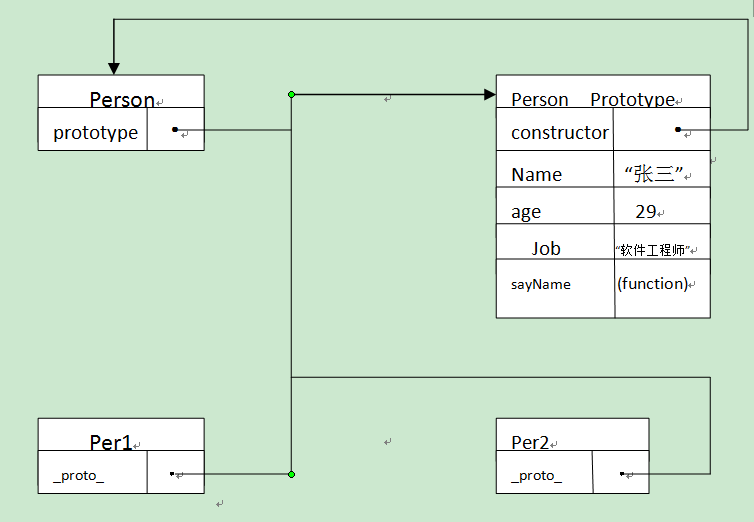Select the Person Prototype header text
Image resolution: width=754 pixels, height=522 pixels.
pos(593,99)
